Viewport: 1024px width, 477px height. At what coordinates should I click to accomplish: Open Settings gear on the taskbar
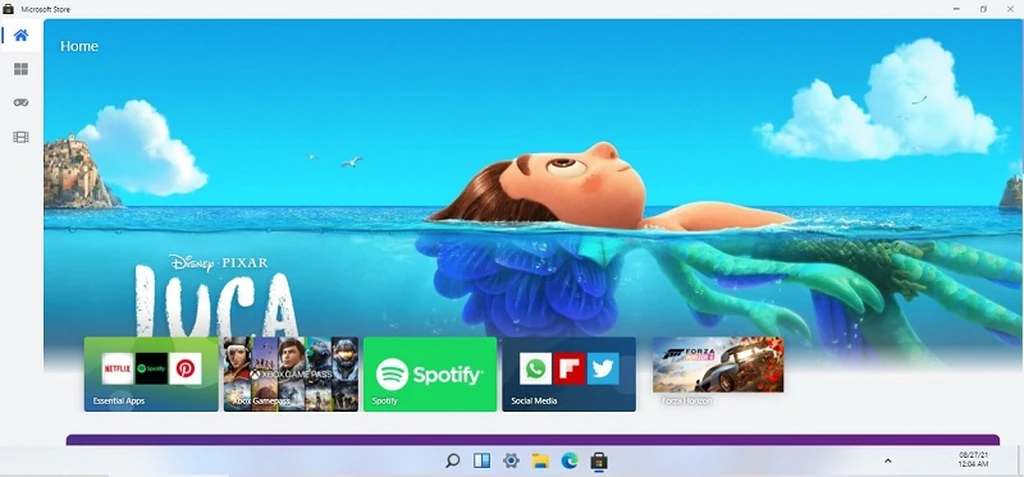point(511,461)
